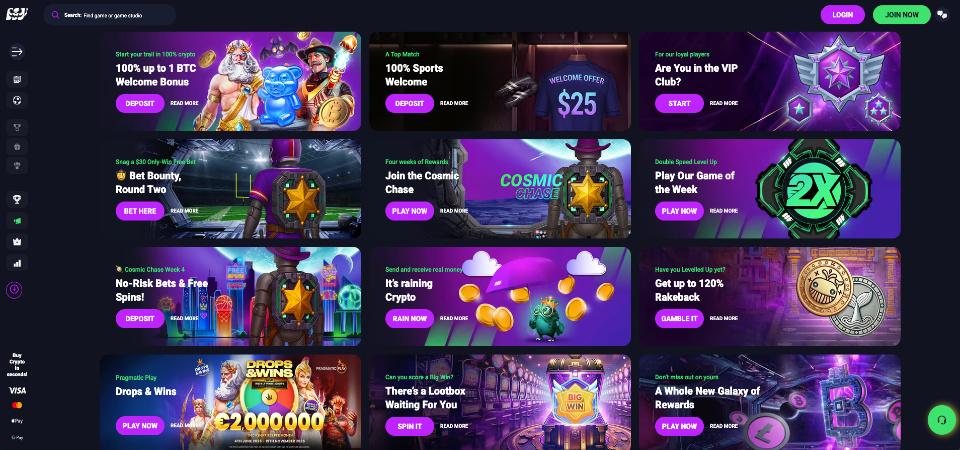The image size is (960, 450).
Task: Open the Cosmic Chase banner image
Action: click(500, 189)
